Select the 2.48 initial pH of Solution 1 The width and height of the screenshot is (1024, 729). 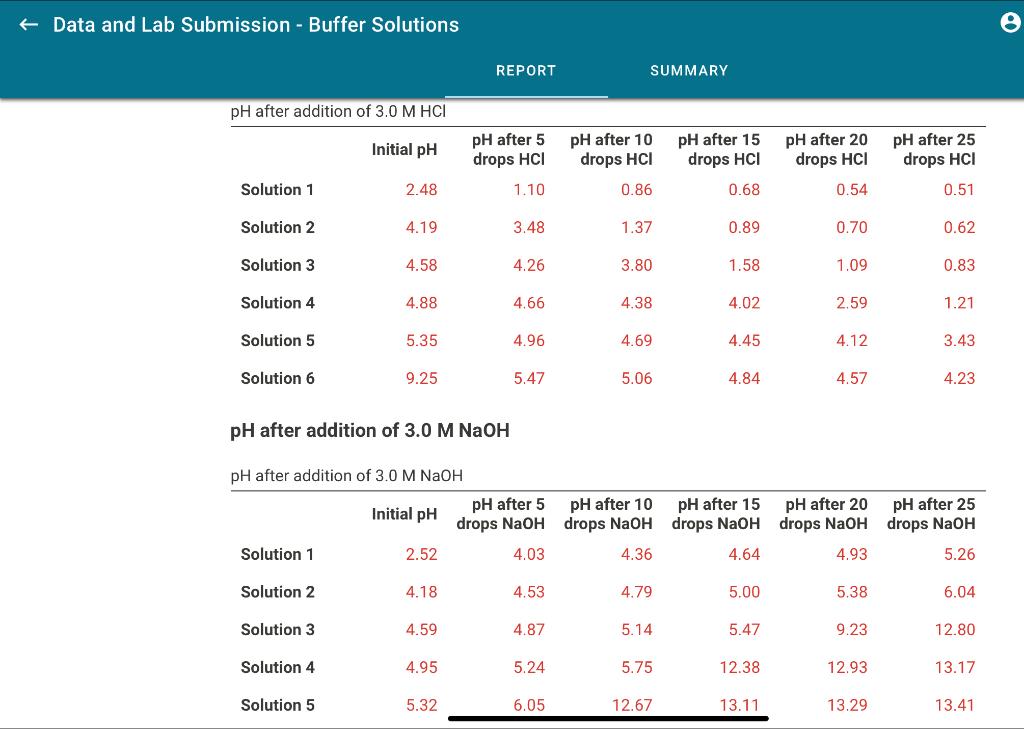pyautogui.click(x=421, y=189)
